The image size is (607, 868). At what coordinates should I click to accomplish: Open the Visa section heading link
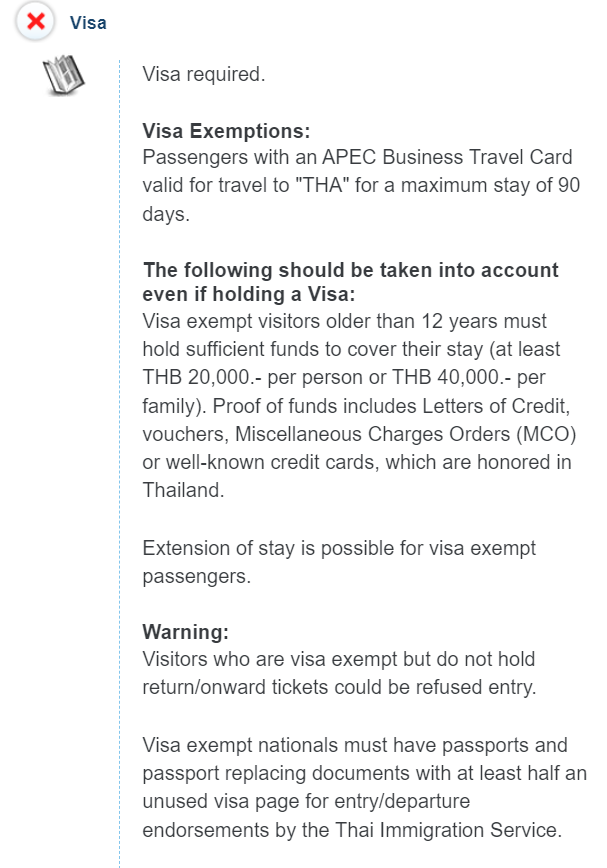click(x=88, y=23)
